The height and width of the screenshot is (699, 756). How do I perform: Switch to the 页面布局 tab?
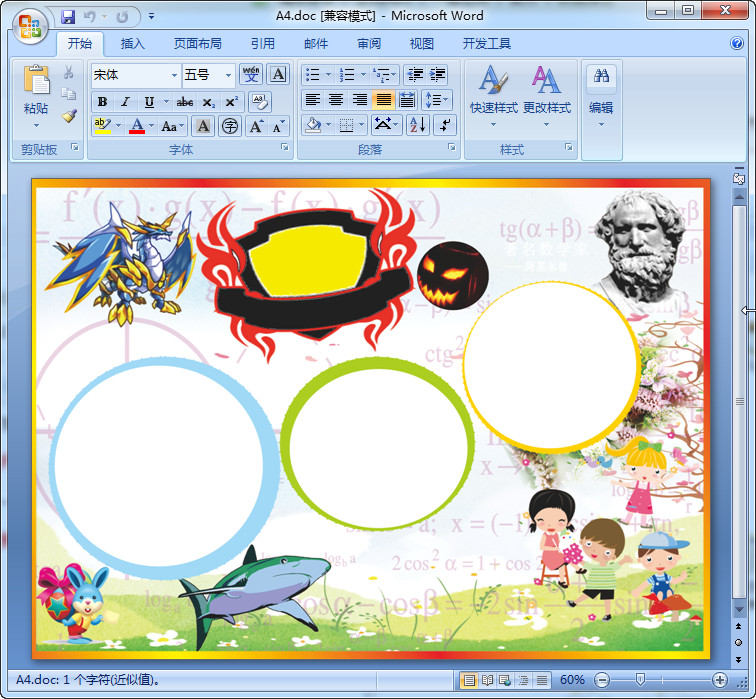[x=198, y=43]
